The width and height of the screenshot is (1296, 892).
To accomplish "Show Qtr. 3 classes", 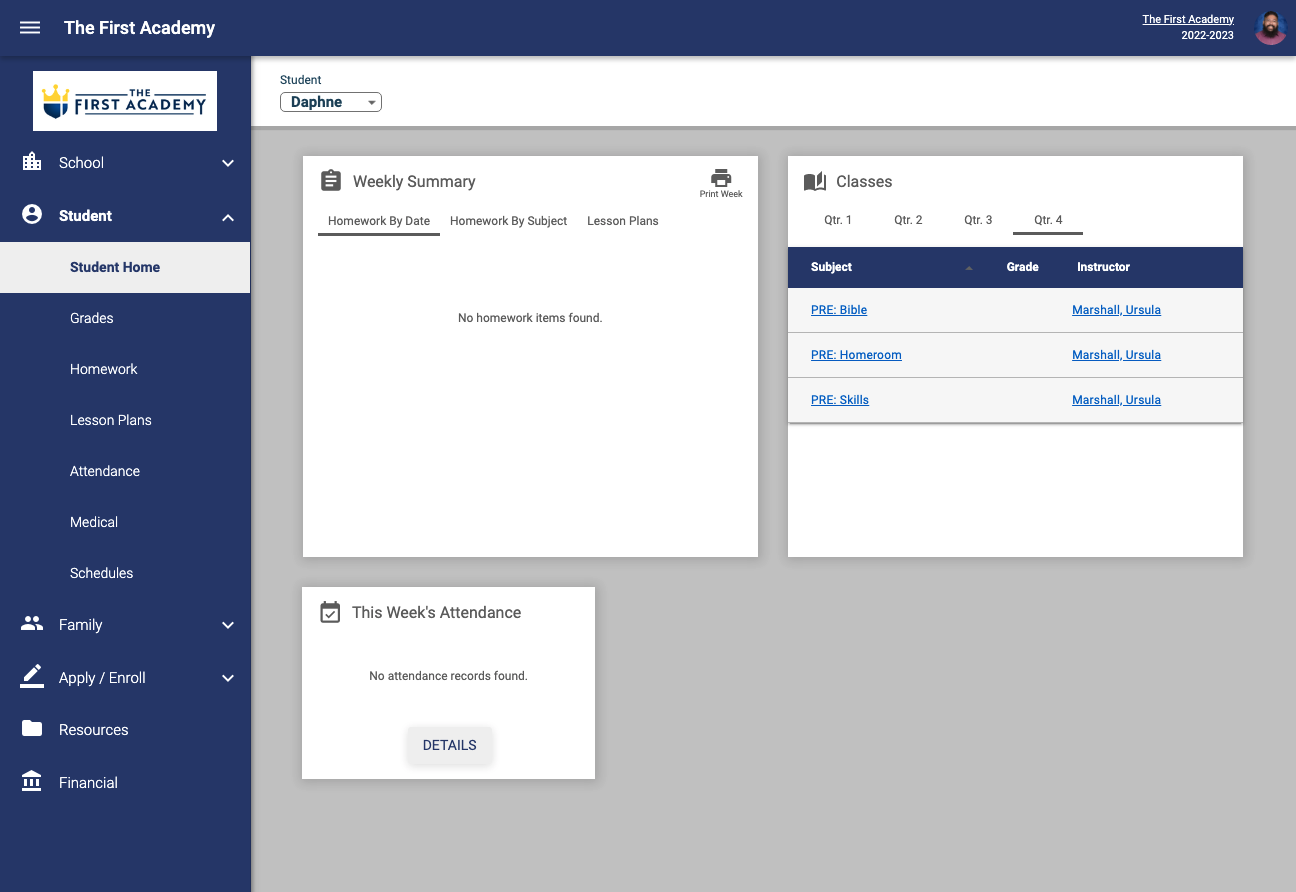I will [978, 220].
